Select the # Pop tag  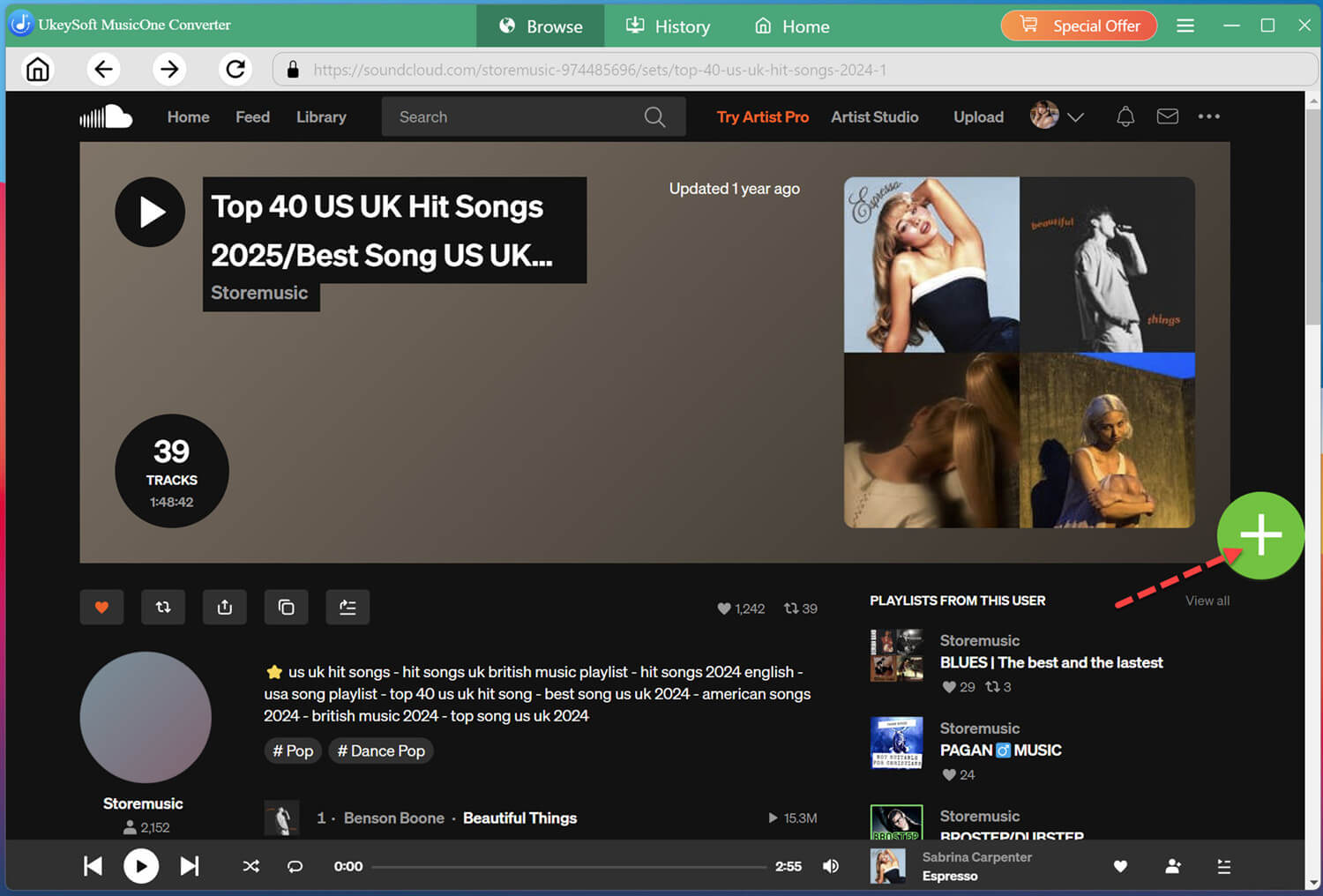click(293, 750)
